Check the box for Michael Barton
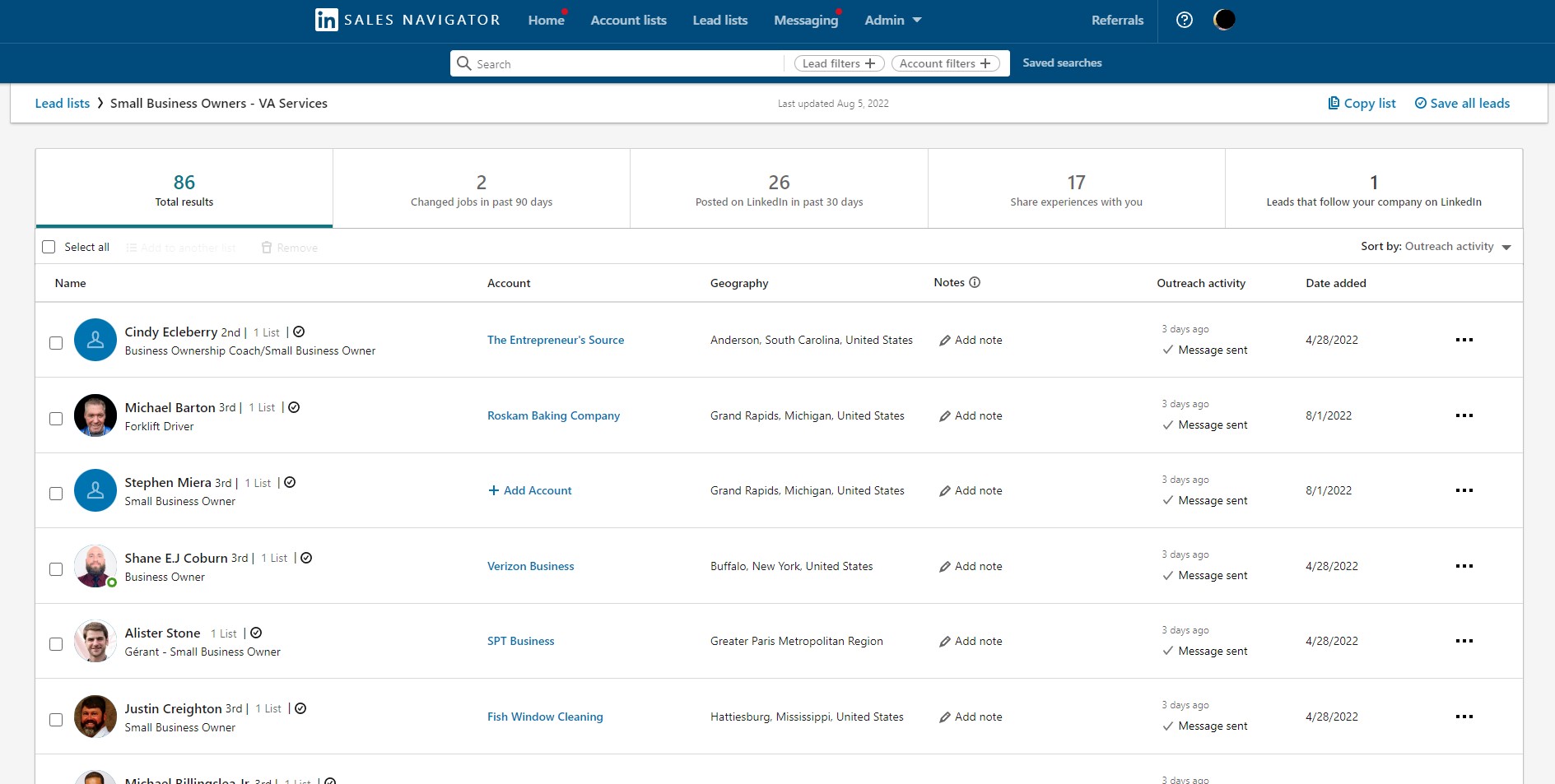Image resolution: width=1555 pixels, height=784 pixels. click(x=56, y=419)
